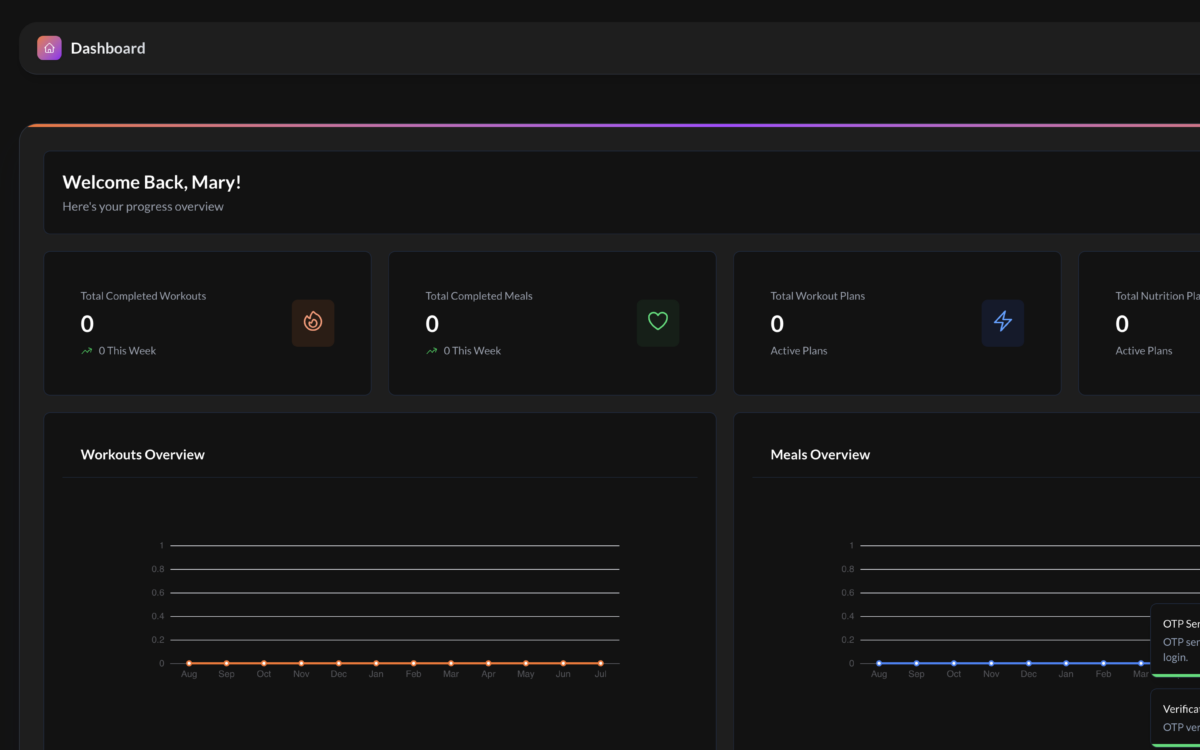Image resolution: width=1200 pixels, height=750 pixels.
Task: Click the Verification toast notification
Action: click(x=1176, y=718)
